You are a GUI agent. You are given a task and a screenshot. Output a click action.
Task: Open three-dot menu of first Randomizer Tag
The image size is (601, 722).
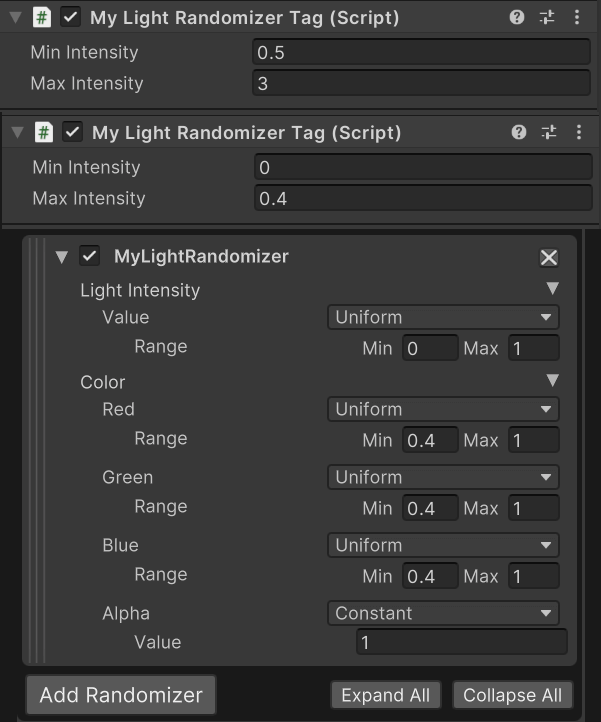(x=577, y=17)
